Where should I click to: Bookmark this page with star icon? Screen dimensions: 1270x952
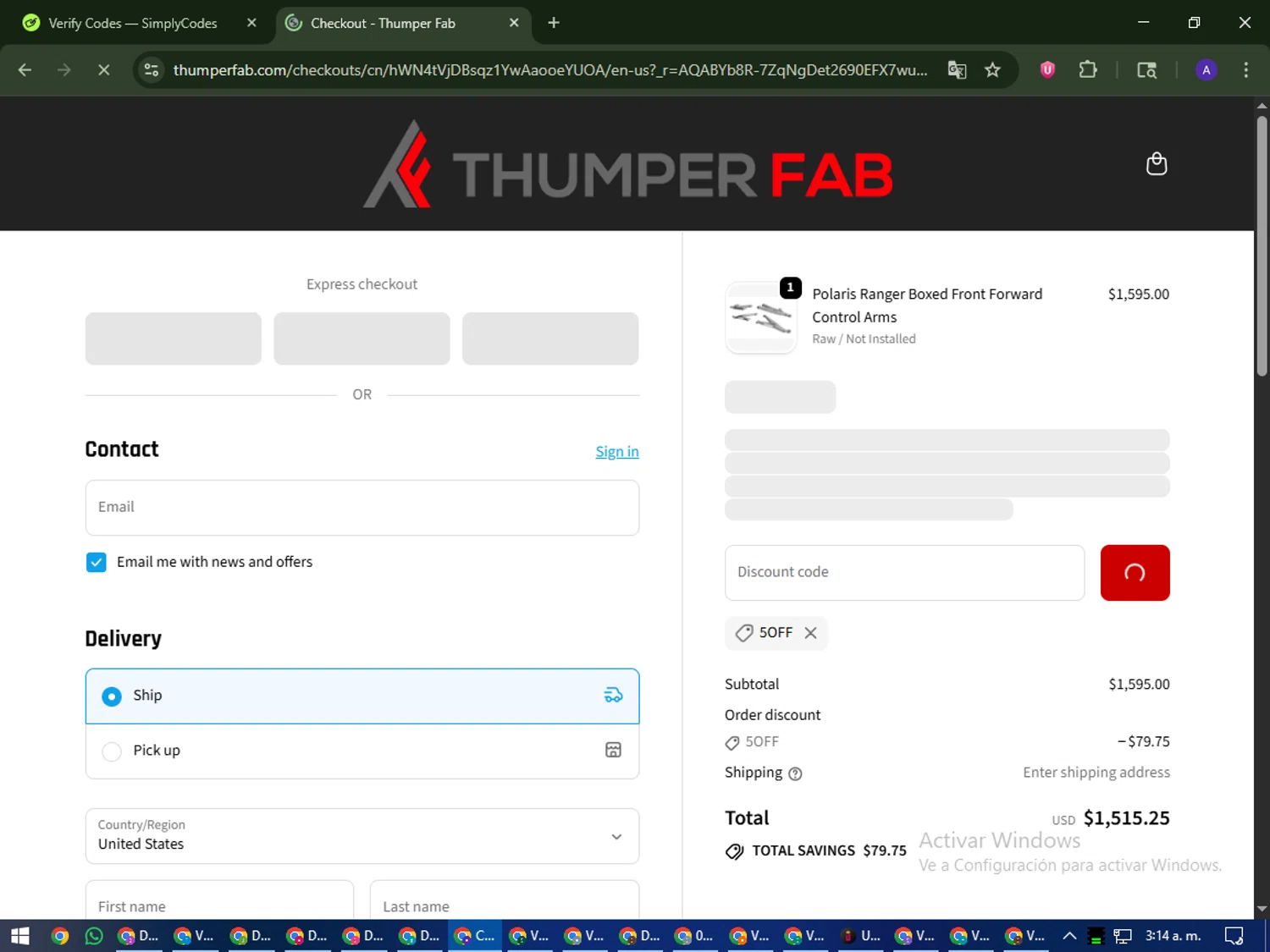(x=992, y=70)
